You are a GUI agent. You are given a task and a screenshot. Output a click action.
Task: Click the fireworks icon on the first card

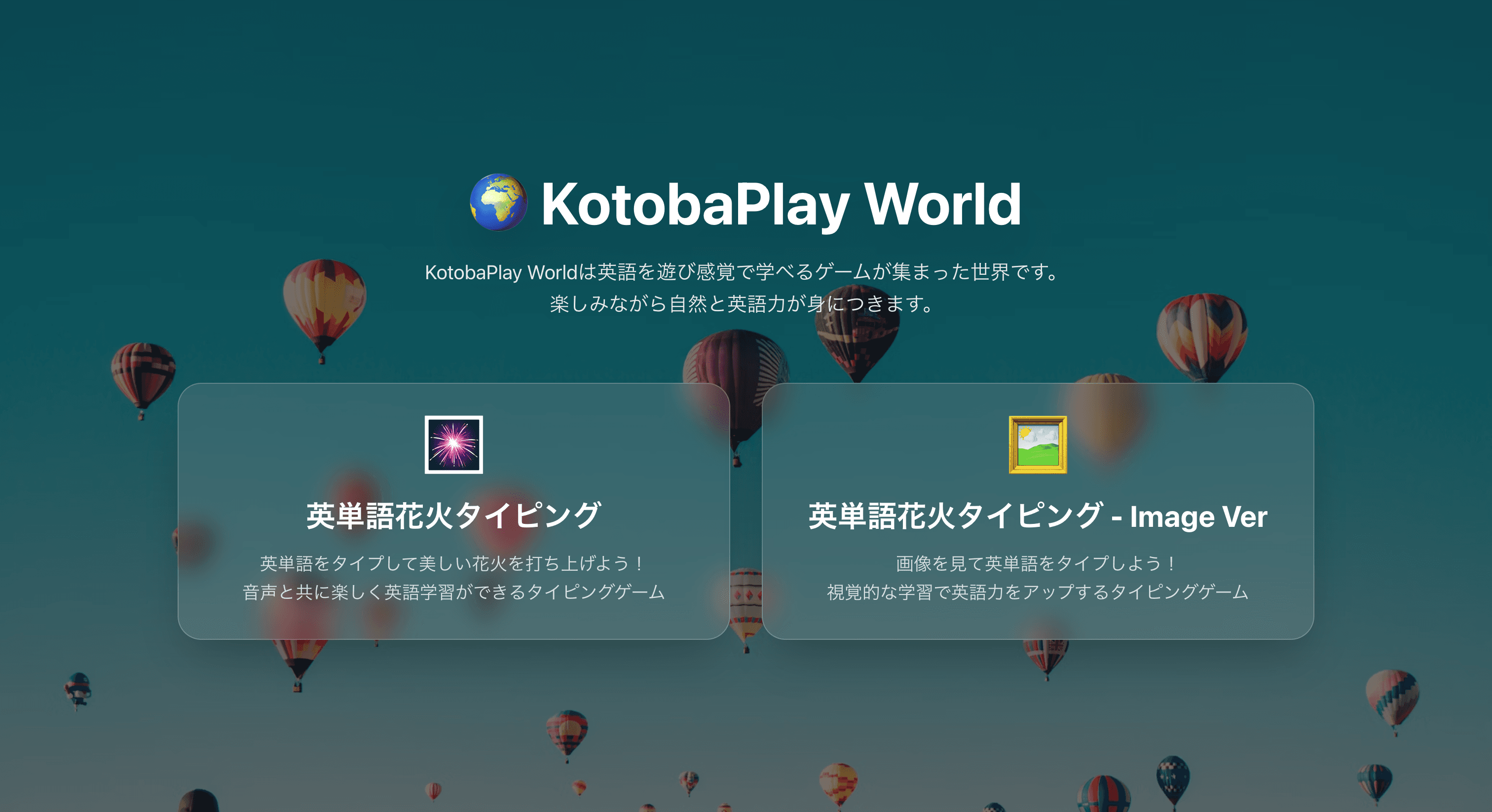coord(453,444)
